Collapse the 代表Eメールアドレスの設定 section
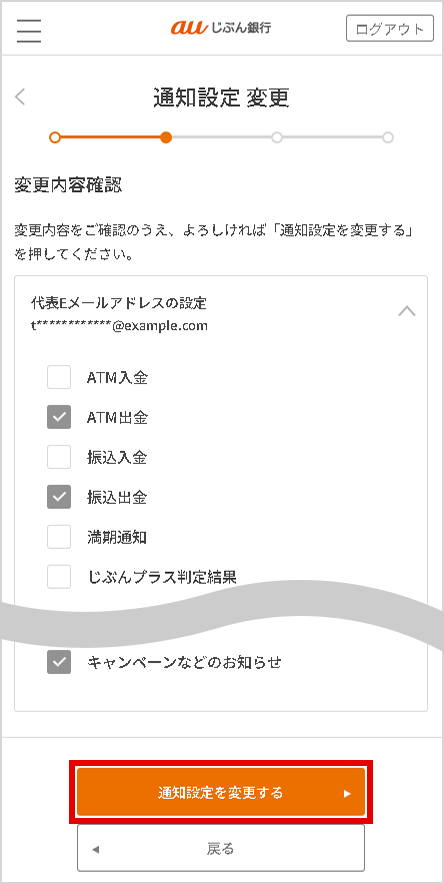The height and width of the screenshot is (884, 444). 407,311
